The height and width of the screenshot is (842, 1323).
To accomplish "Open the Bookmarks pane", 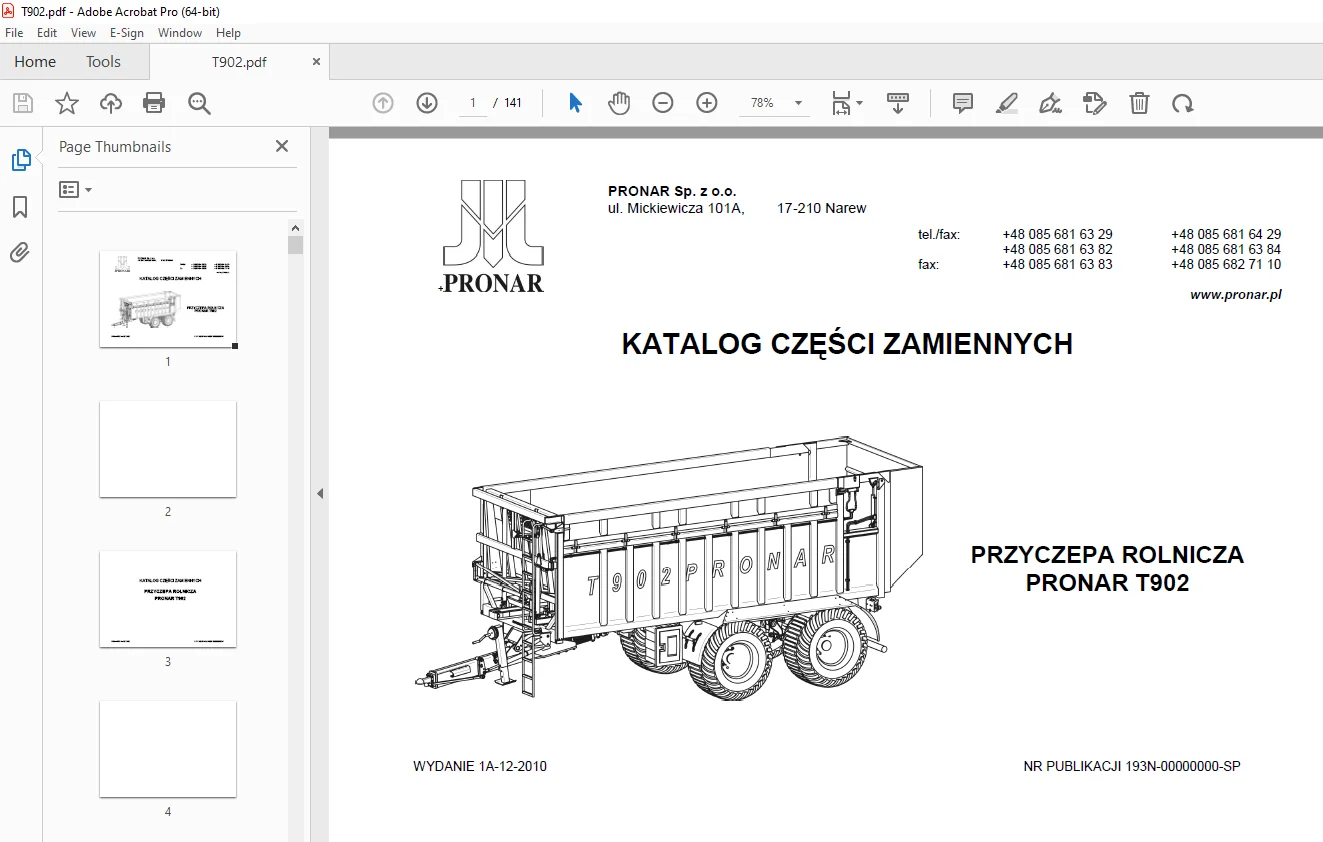I will (20, 207).
